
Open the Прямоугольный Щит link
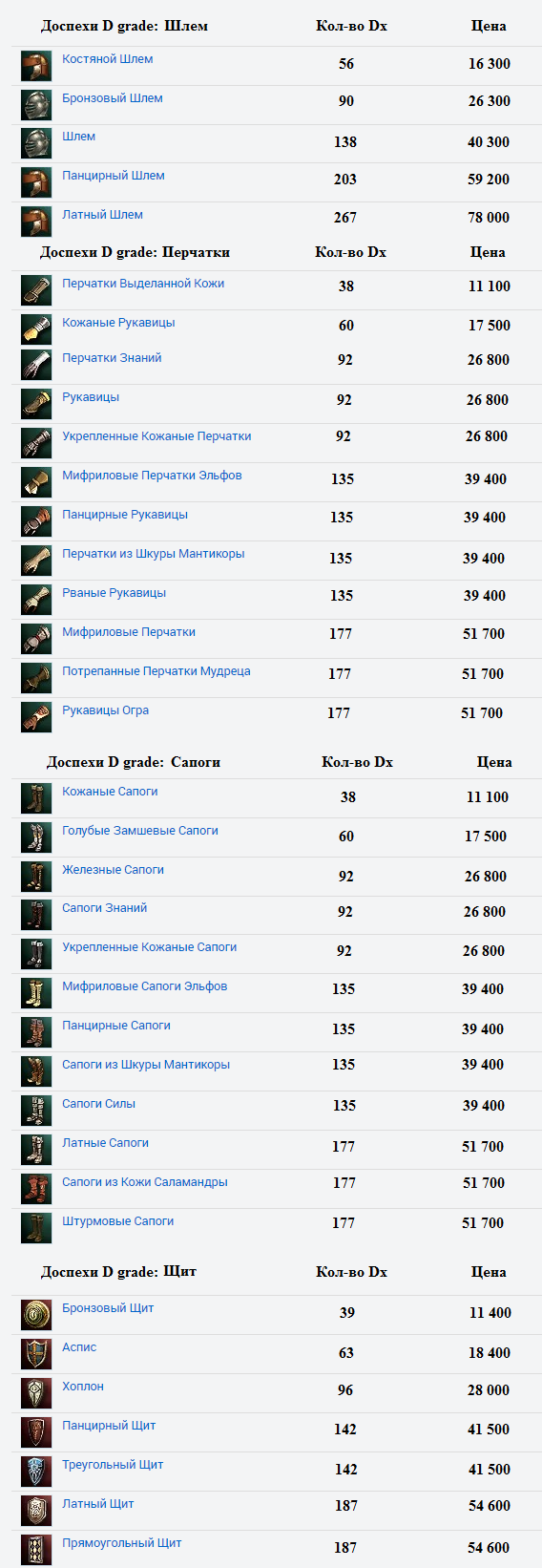pos(121,1543)
